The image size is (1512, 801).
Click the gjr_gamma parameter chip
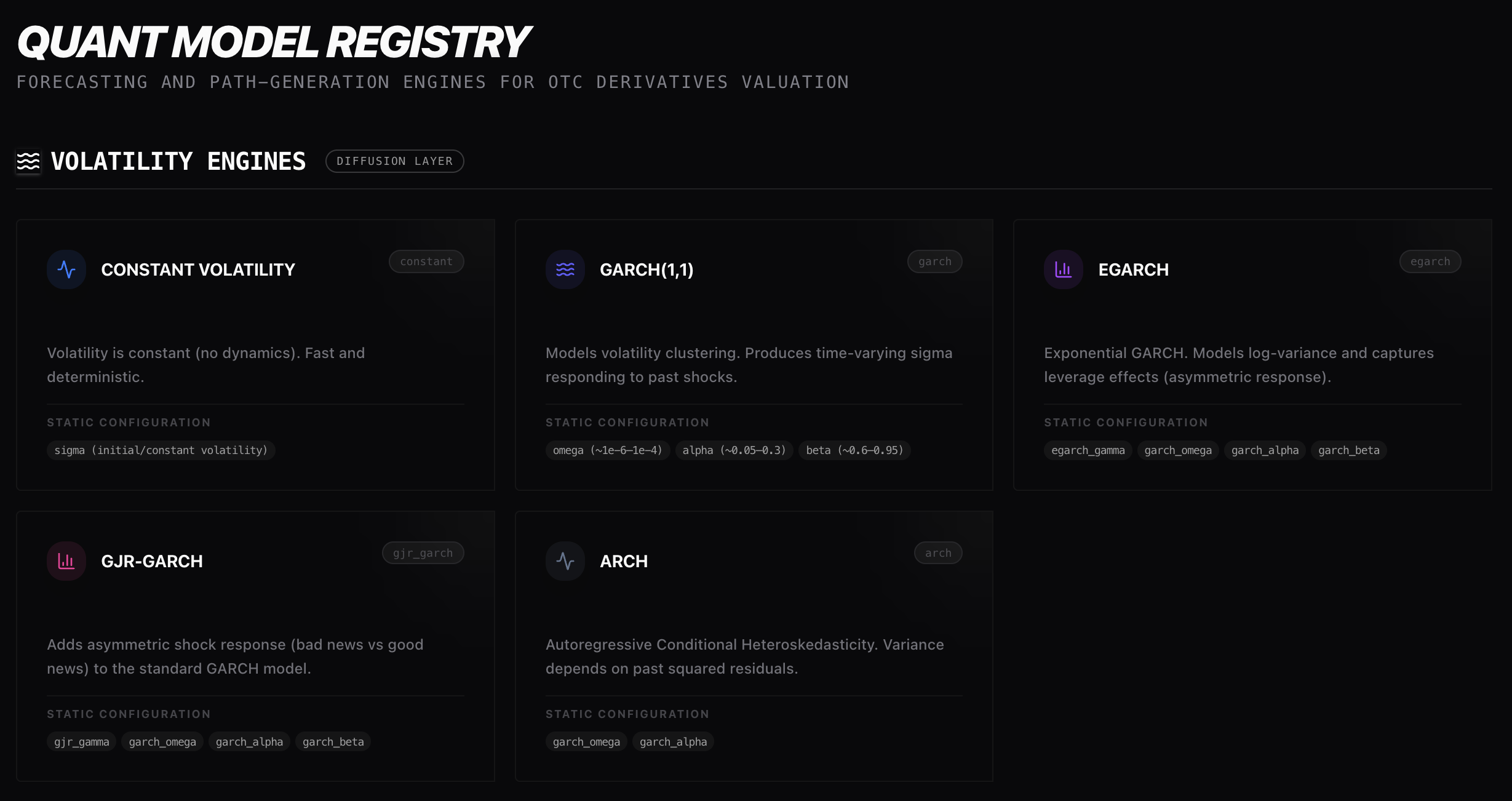click(x=81, y=742)
